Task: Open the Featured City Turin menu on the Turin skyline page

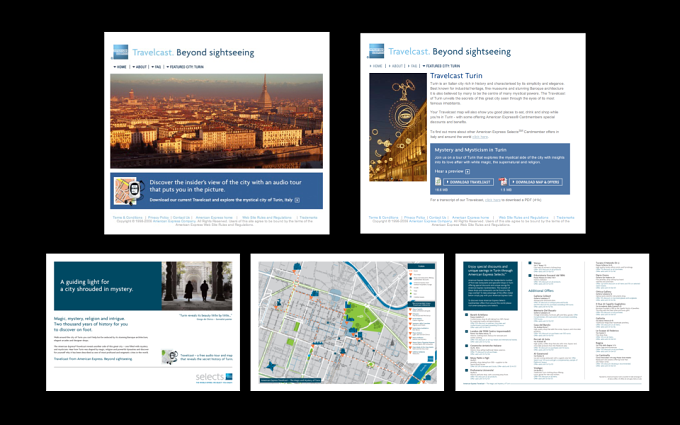Action: coord(185,67)
